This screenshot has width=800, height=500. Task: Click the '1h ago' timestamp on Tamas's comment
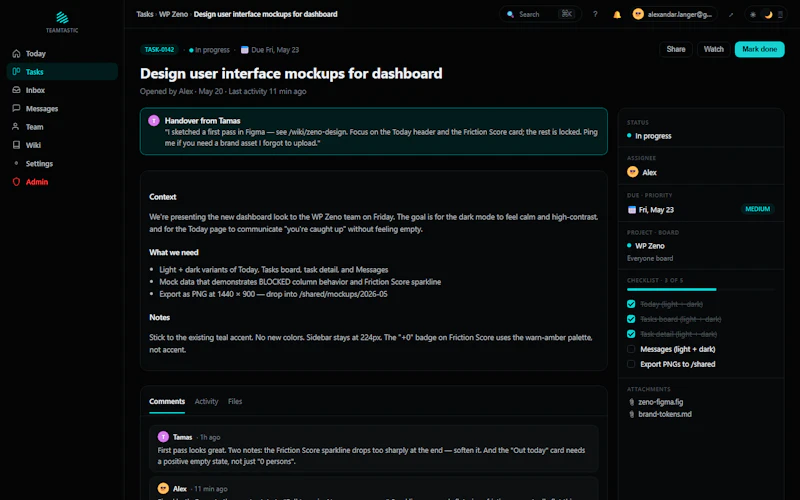pos(210,437)
